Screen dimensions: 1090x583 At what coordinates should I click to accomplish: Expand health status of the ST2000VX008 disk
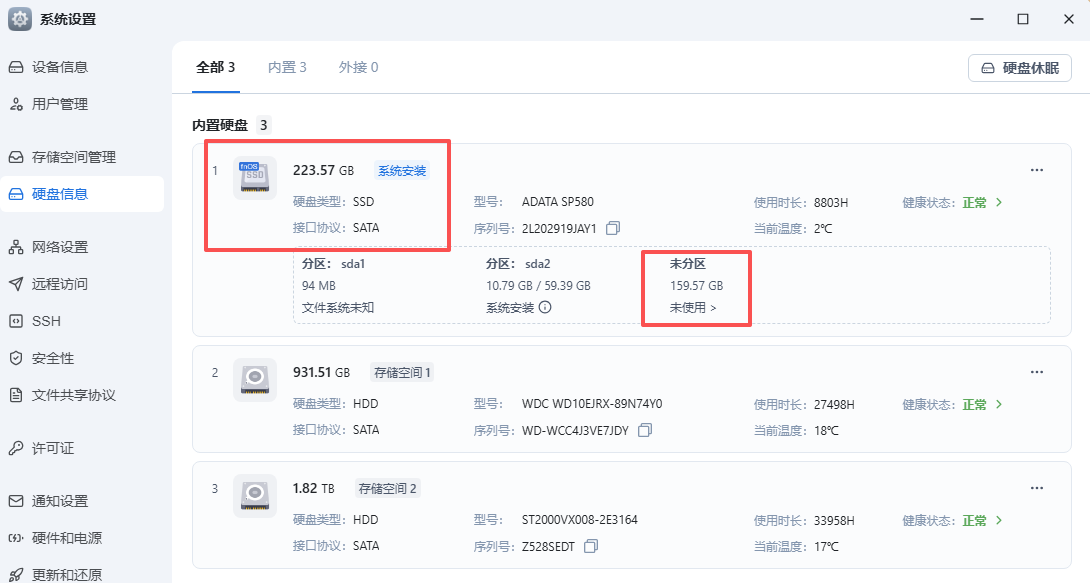(998, 520)
